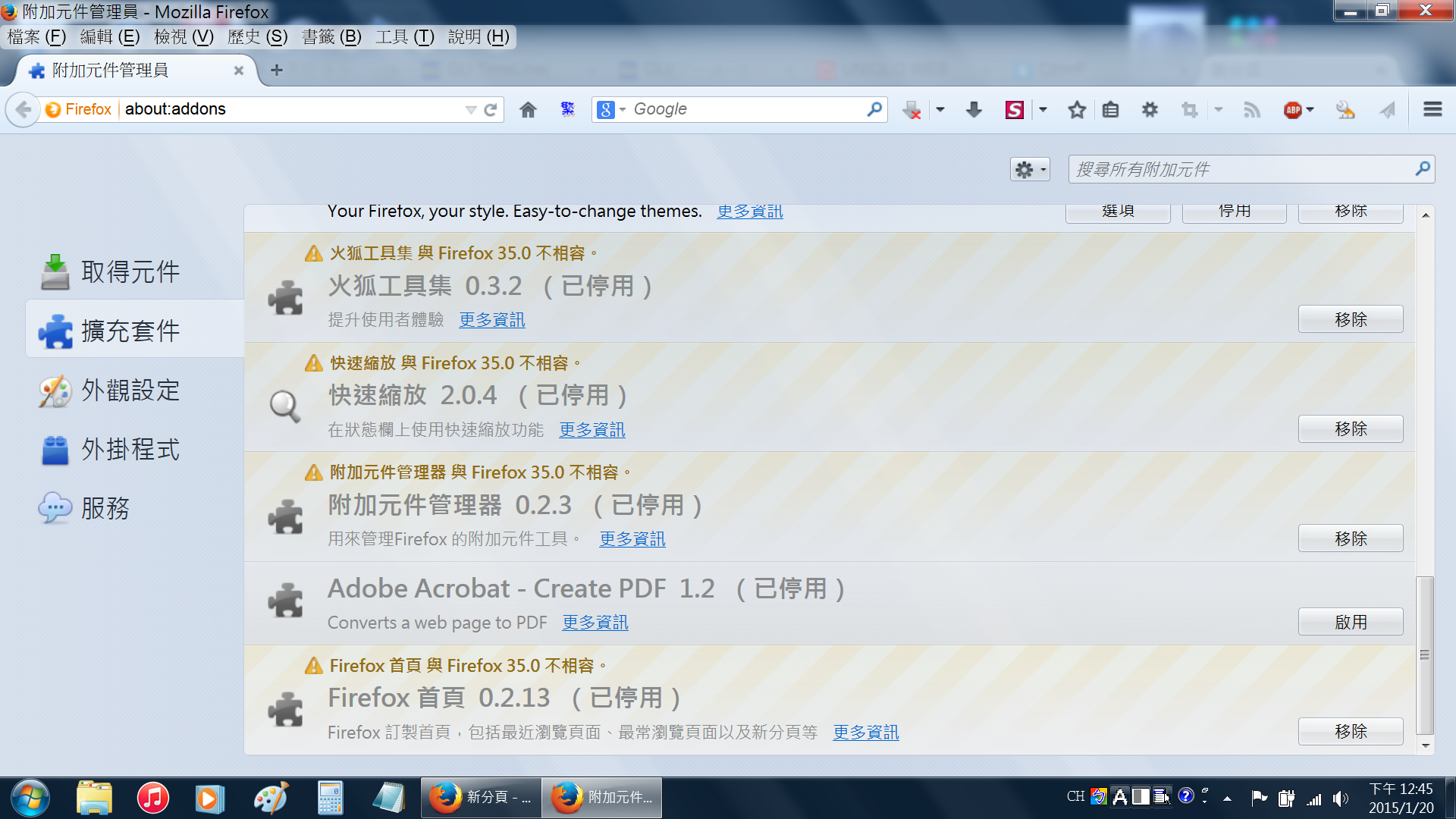
Task: Click the Home toolbar icon
Action: pos(528,110)
